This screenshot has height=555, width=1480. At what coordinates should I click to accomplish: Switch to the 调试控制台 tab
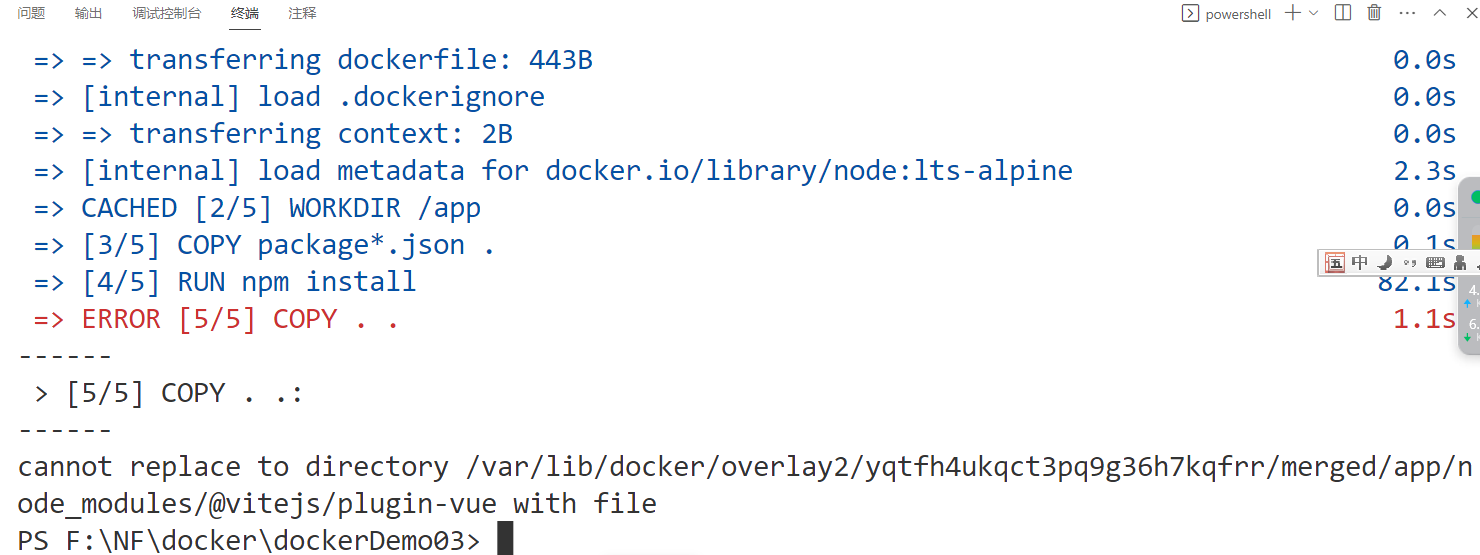[x=166, y=13]
